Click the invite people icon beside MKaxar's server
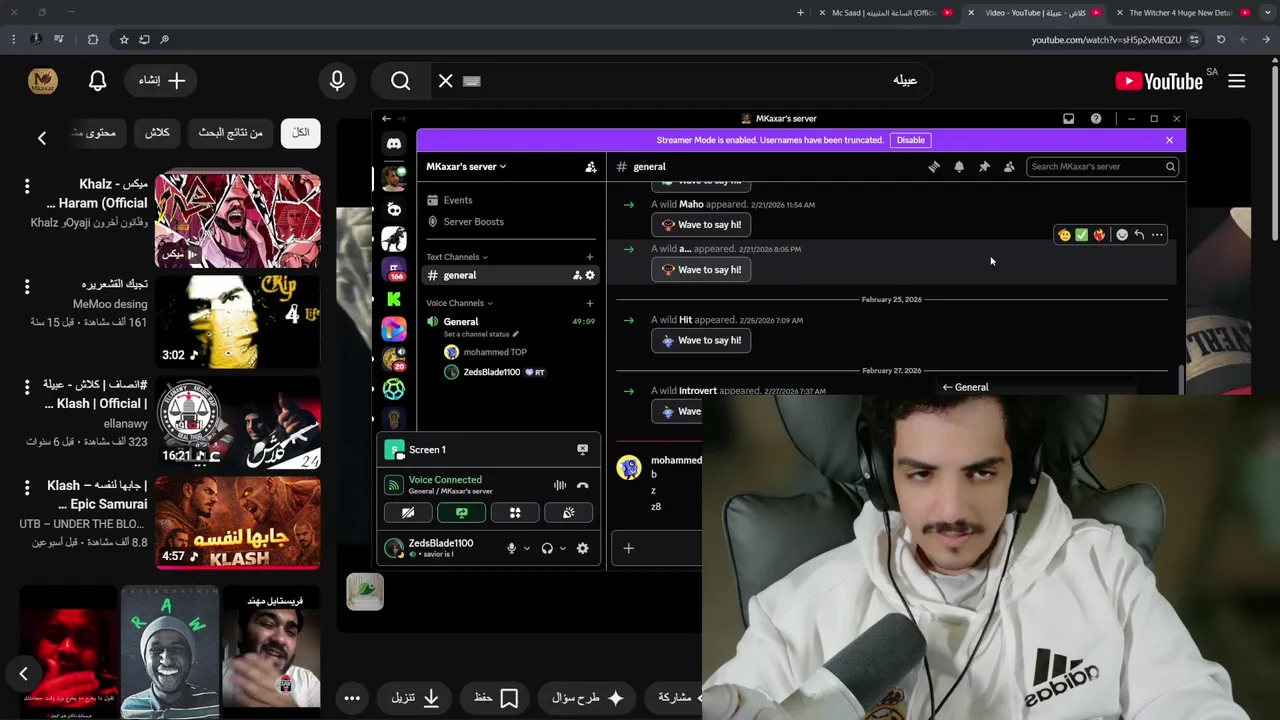Screen dimensions: 1280x720 (x=591, y=167)
